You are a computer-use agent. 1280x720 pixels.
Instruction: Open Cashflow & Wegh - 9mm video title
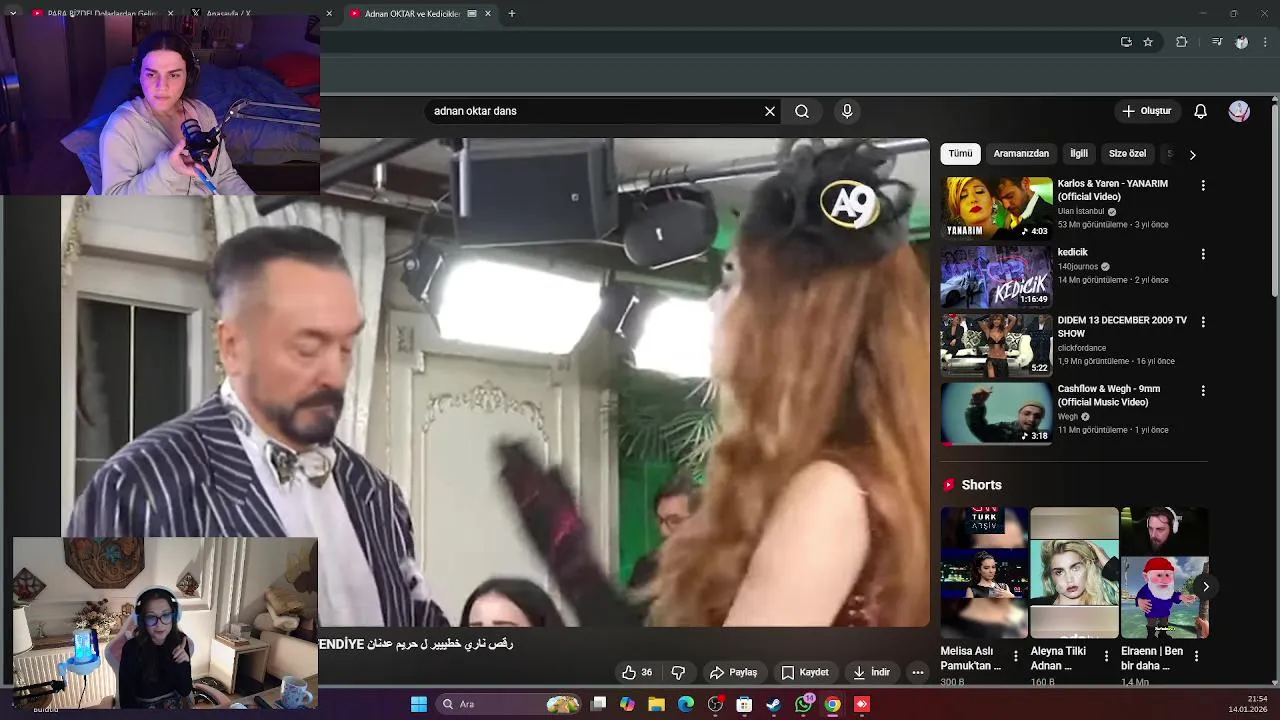[1109, 395]
